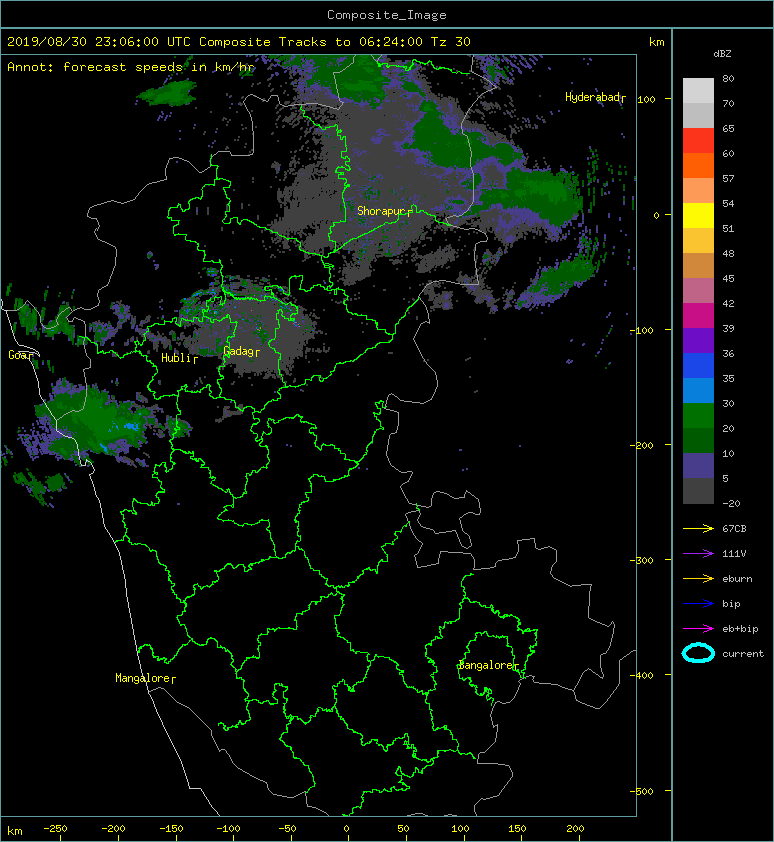This screenshot has height=842, width=774.
Task: Click the eburn legend text
Action: point(737,579)
